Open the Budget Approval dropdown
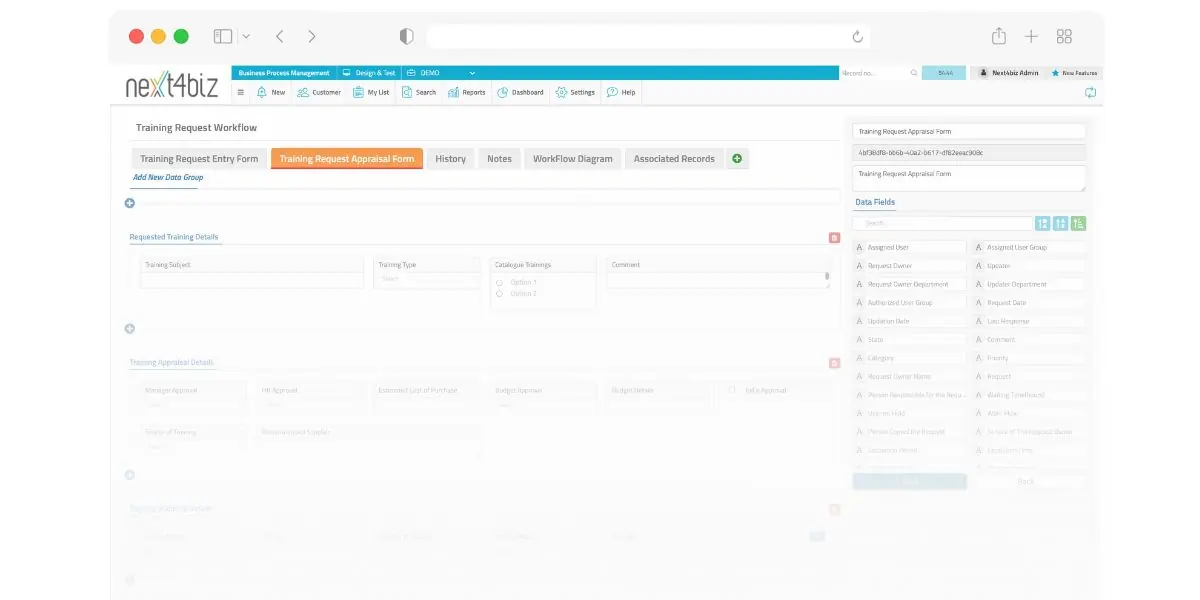This screenshot has height=600, width=1200. click(x=542, y=405)
